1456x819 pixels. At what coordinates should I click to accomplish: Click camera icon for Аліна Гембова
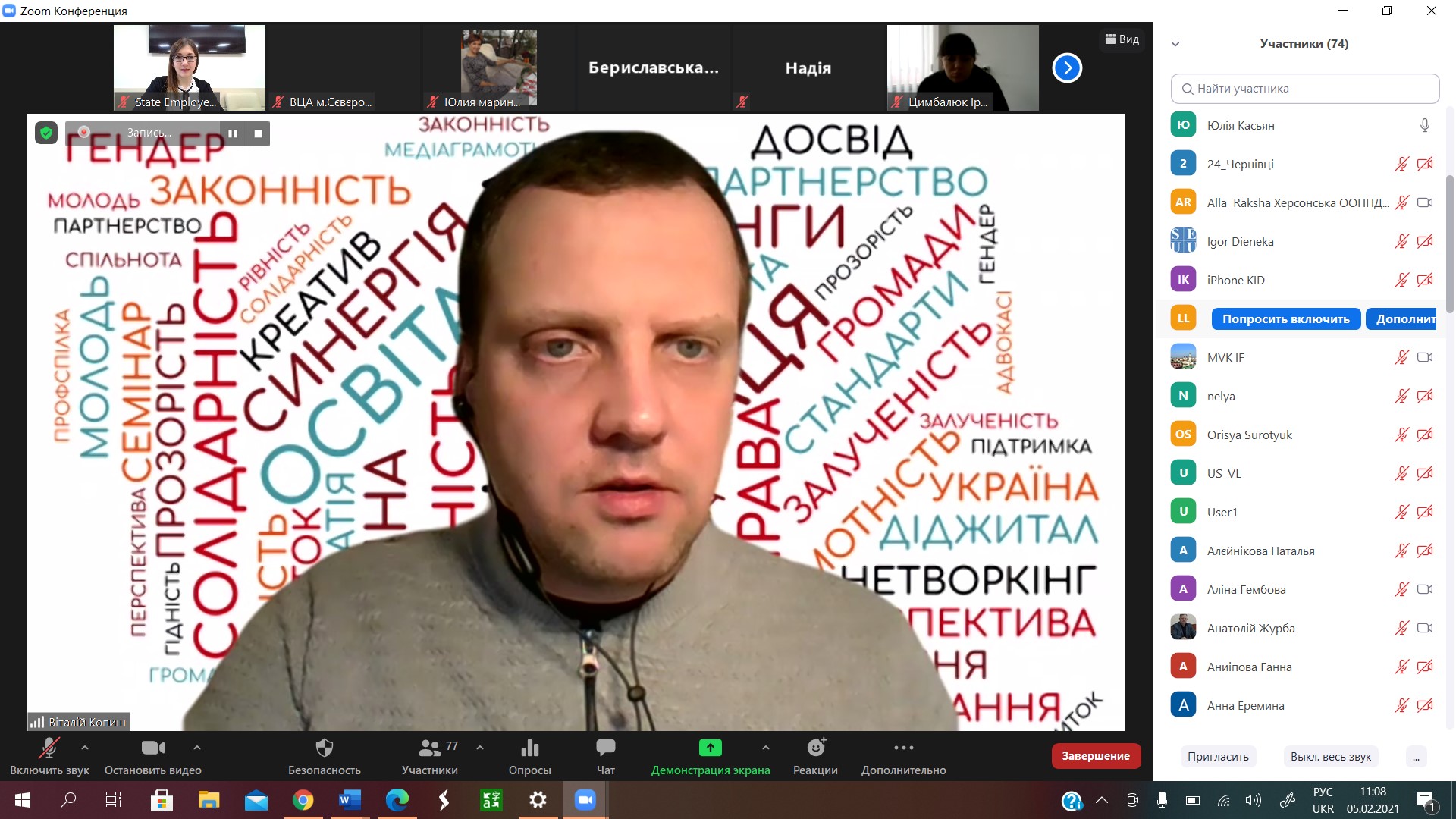pyautogui.click(x=1425, y=590)
